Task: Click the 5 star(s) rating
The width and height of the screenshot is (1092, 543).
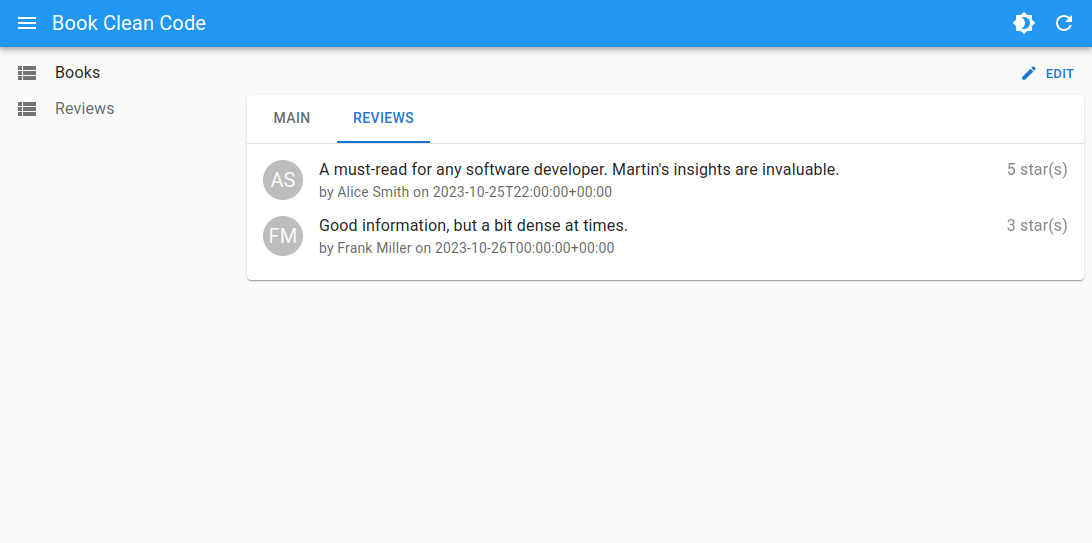Action: (1036, 170)
